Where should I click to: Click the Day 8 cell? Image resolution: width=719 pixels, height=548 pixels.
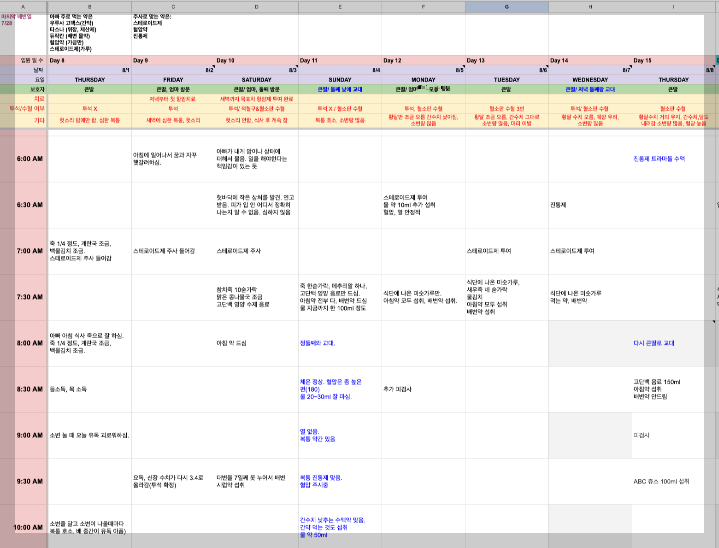coord(89,60)
